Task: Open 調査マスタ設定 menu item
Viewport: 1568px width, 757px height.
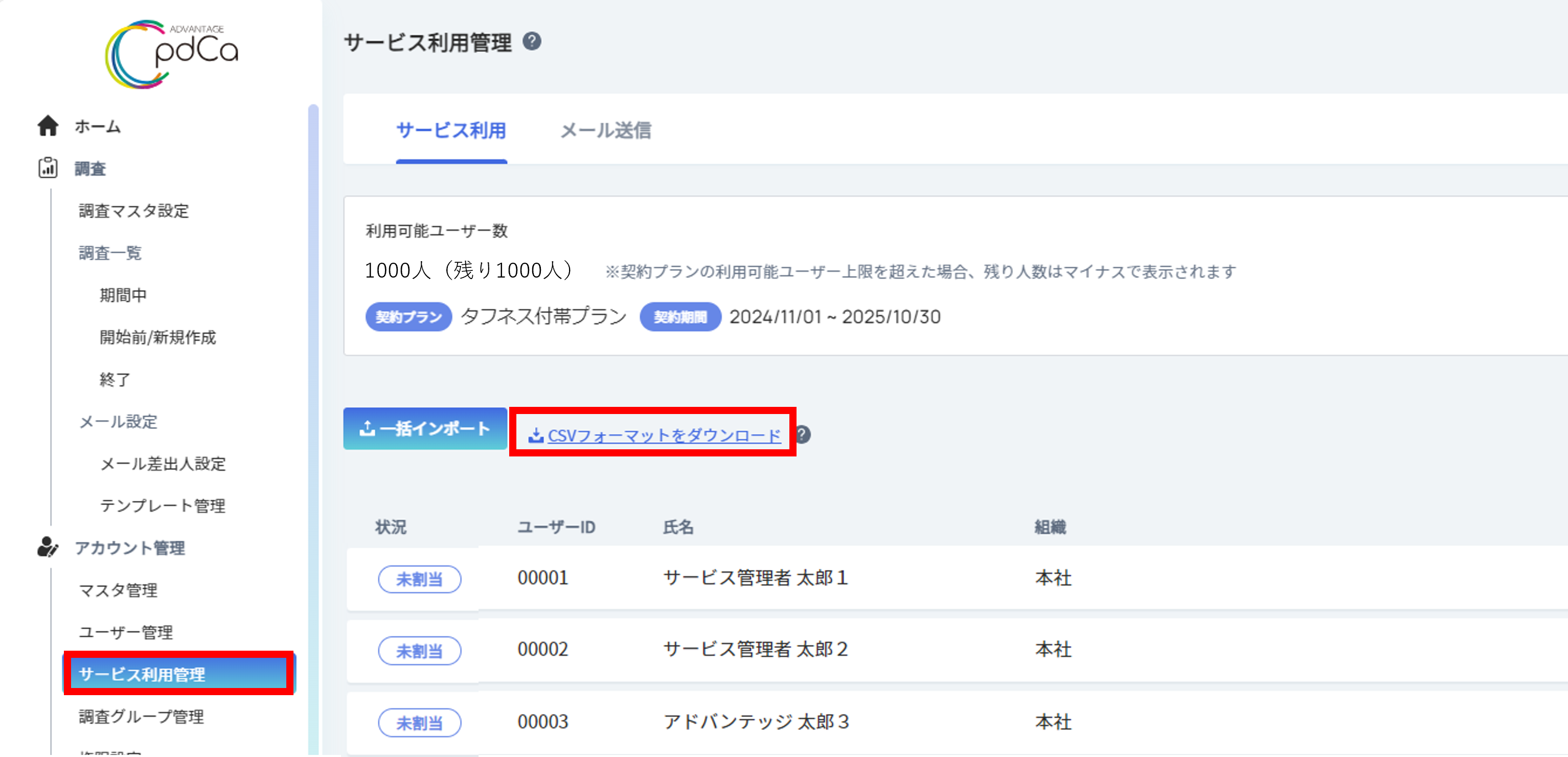Action: point(134,211)
